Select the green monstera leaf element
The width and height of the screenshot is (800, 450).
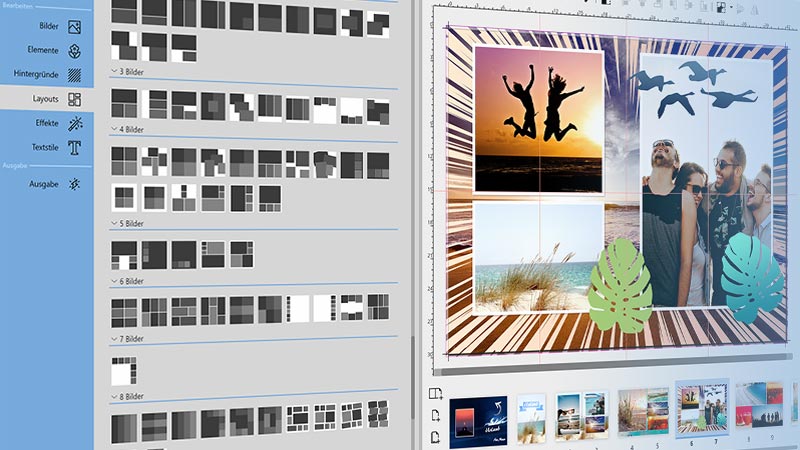click(x=620, y=285)
